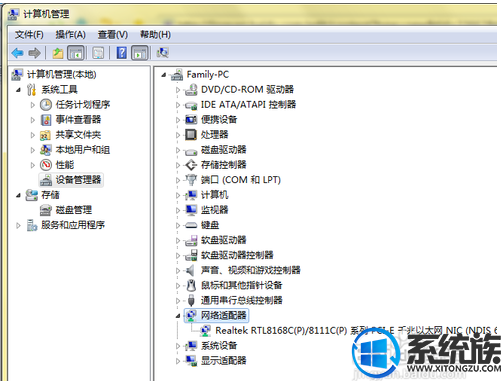Viewport: 501px width, 381px height.
Task: Open the 查看(V) menu
Action: (113, 34)
